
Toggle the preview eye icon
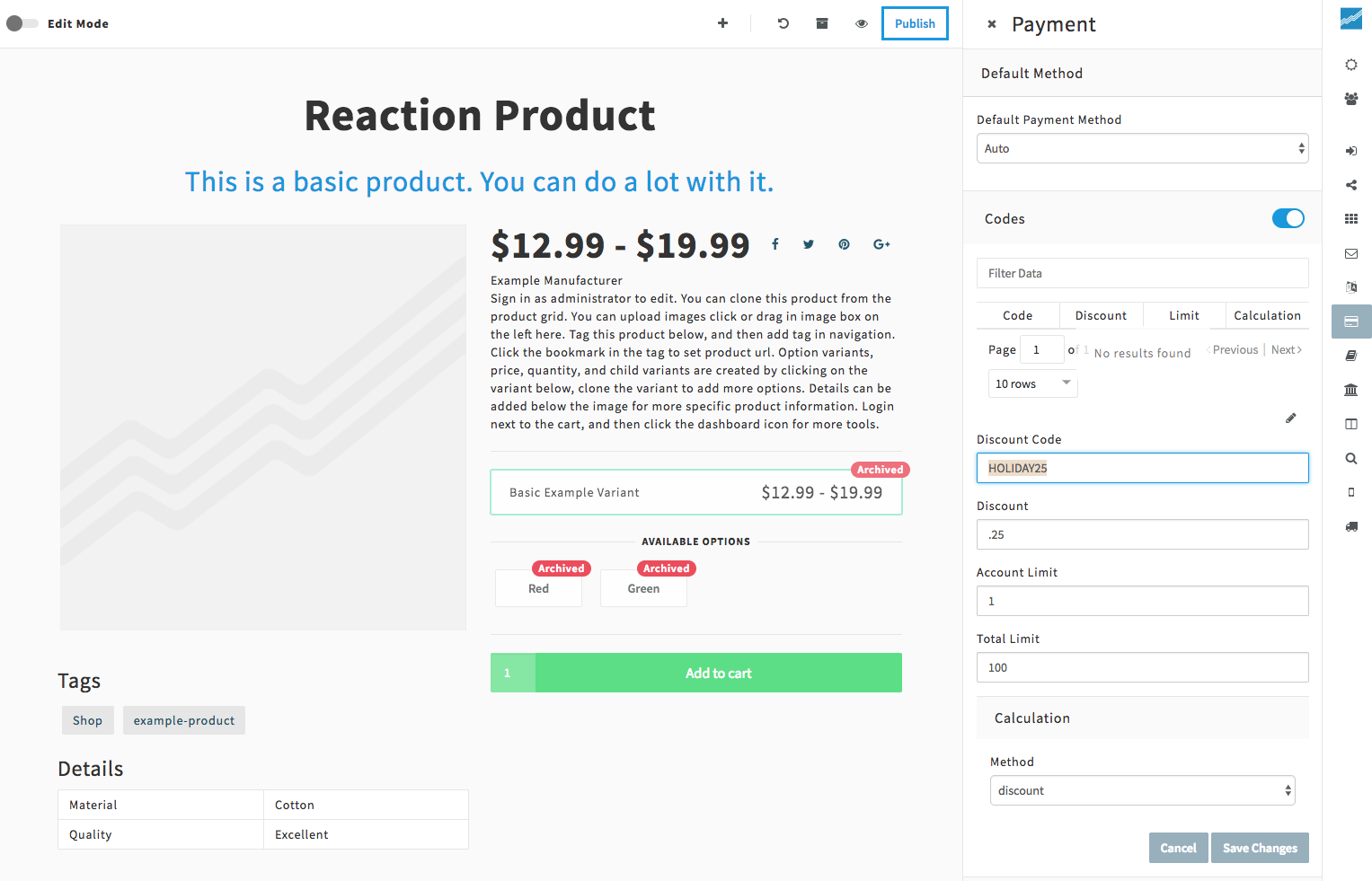pos(861,23)
